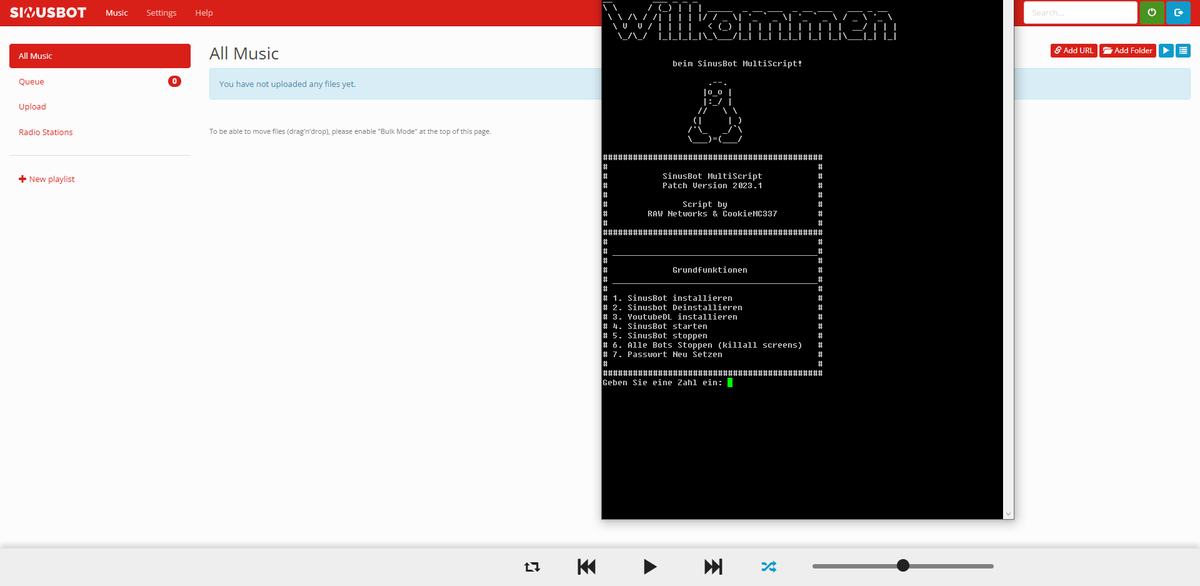Start playback with the play button
Viewport: 1200px width, 586px height.
tap(650, 566)
